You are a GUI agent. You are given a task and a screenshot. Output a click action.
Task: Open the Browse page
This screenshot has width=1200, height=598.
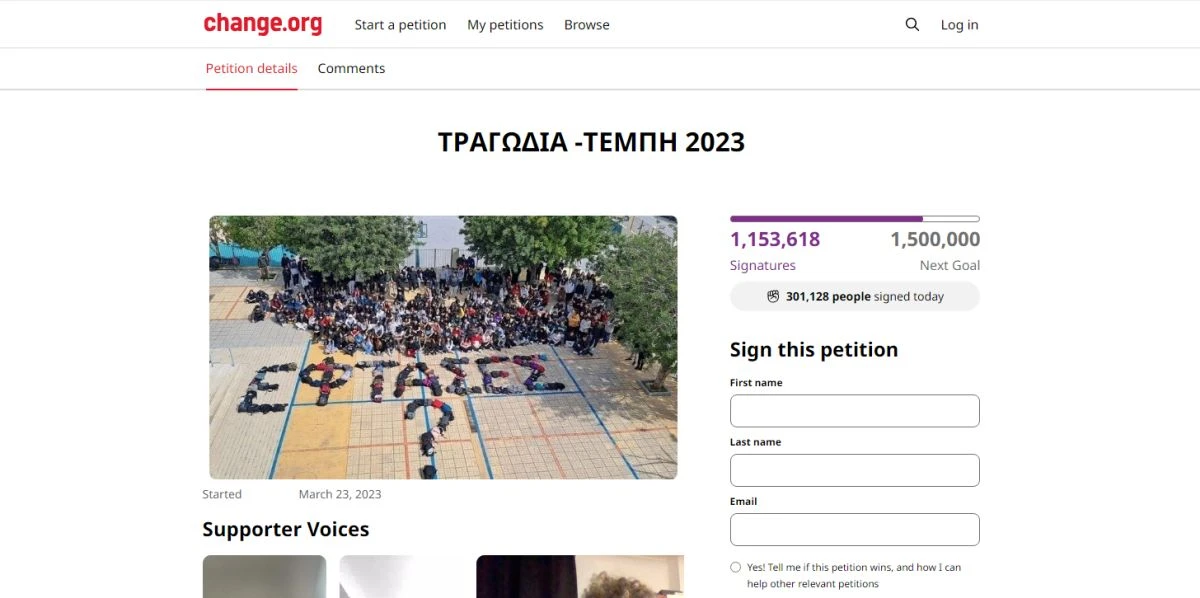click(x=587, y=25)
